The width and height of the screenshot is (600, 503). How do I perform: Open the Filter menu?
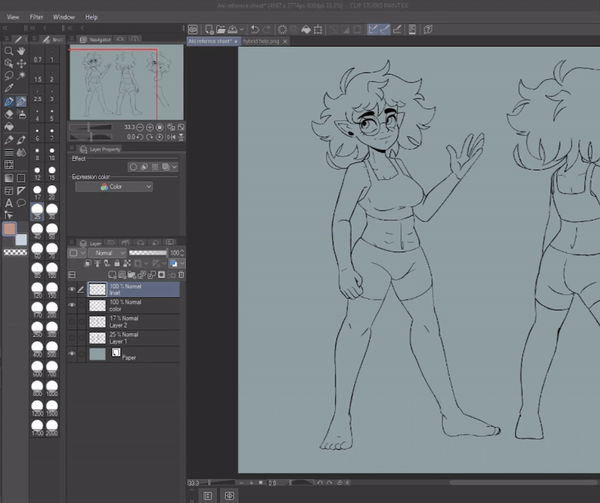tap(36, 17)
